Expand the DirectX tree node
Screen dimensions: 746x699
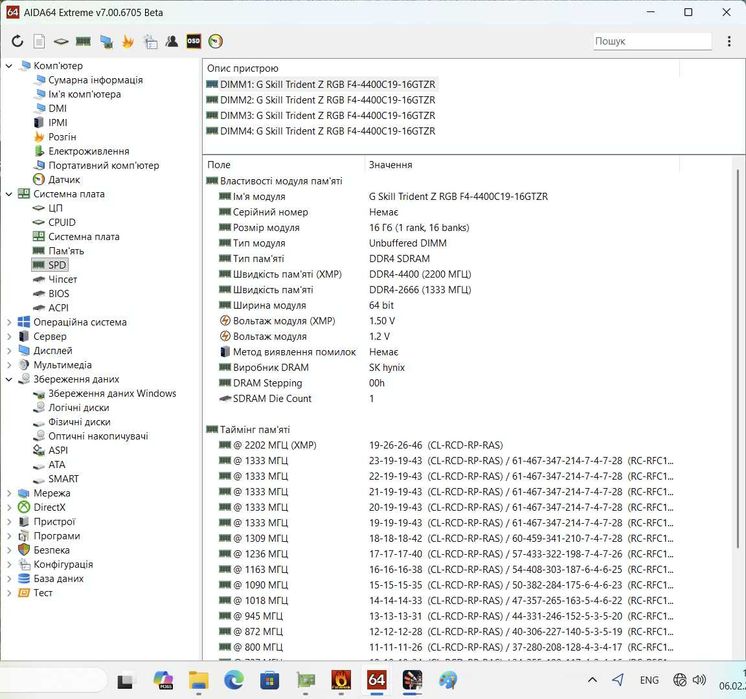(x=9, y=508)
